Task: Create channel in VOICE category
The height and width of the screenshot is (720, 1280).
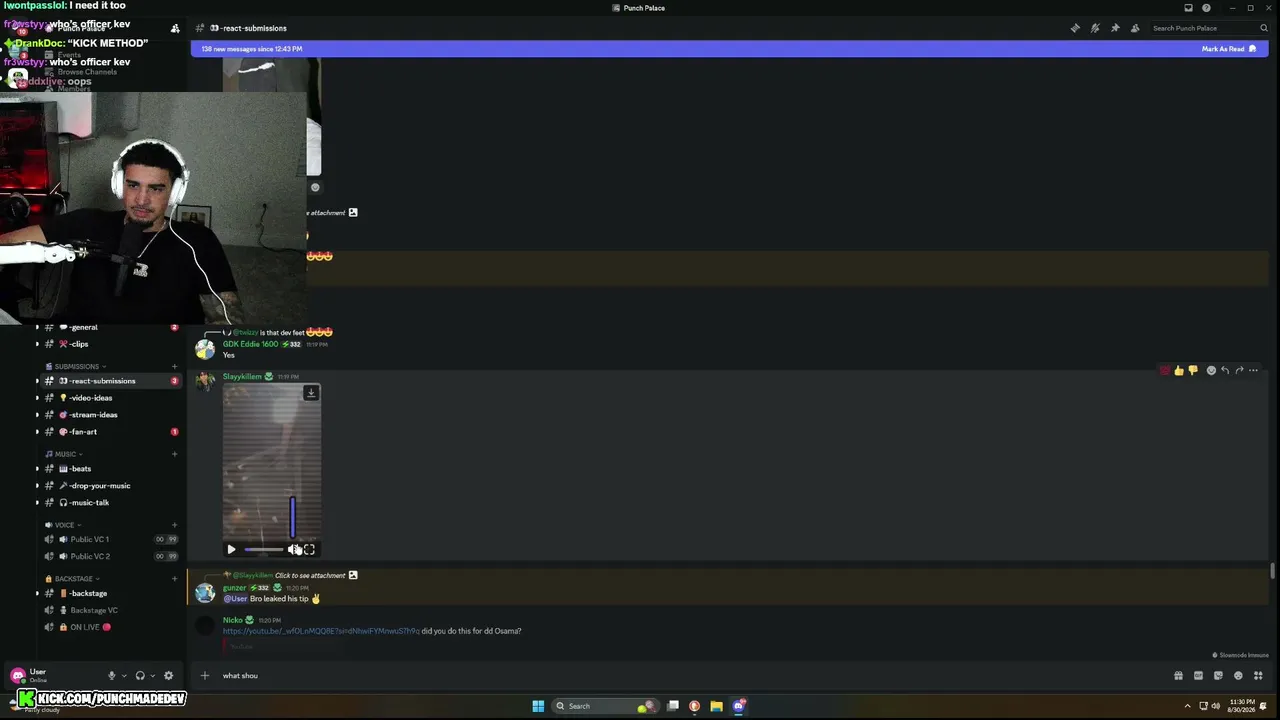Action: tap(175, 525)
